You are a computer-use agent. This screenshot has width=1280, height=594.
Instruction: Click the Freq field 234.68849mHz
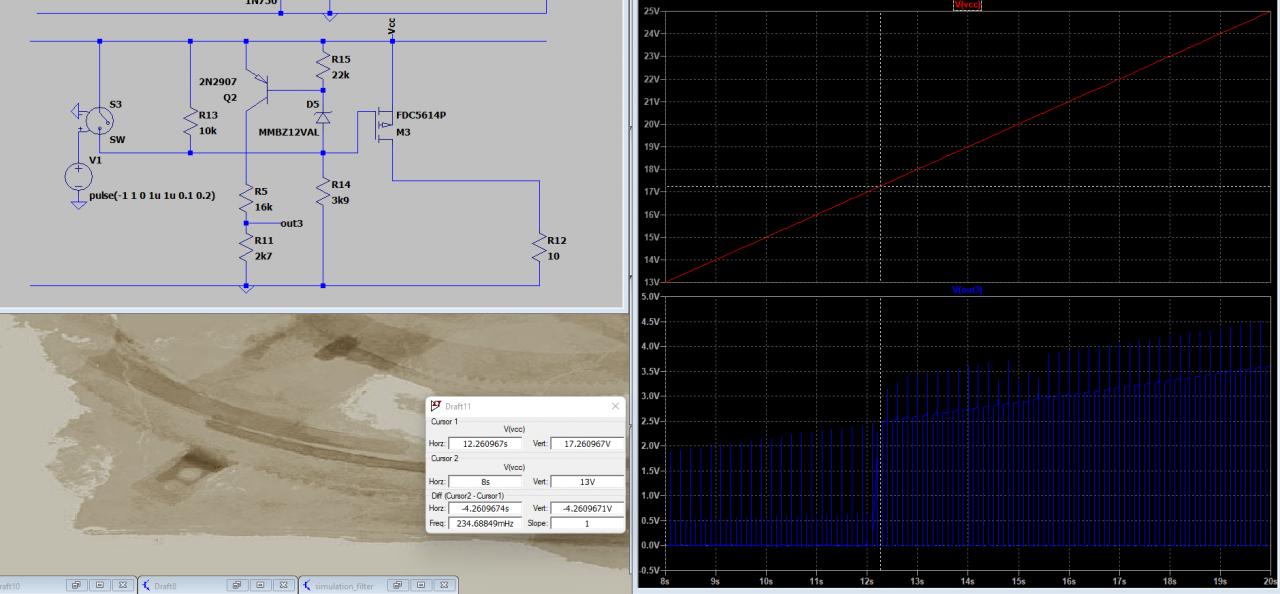(485, 524)
